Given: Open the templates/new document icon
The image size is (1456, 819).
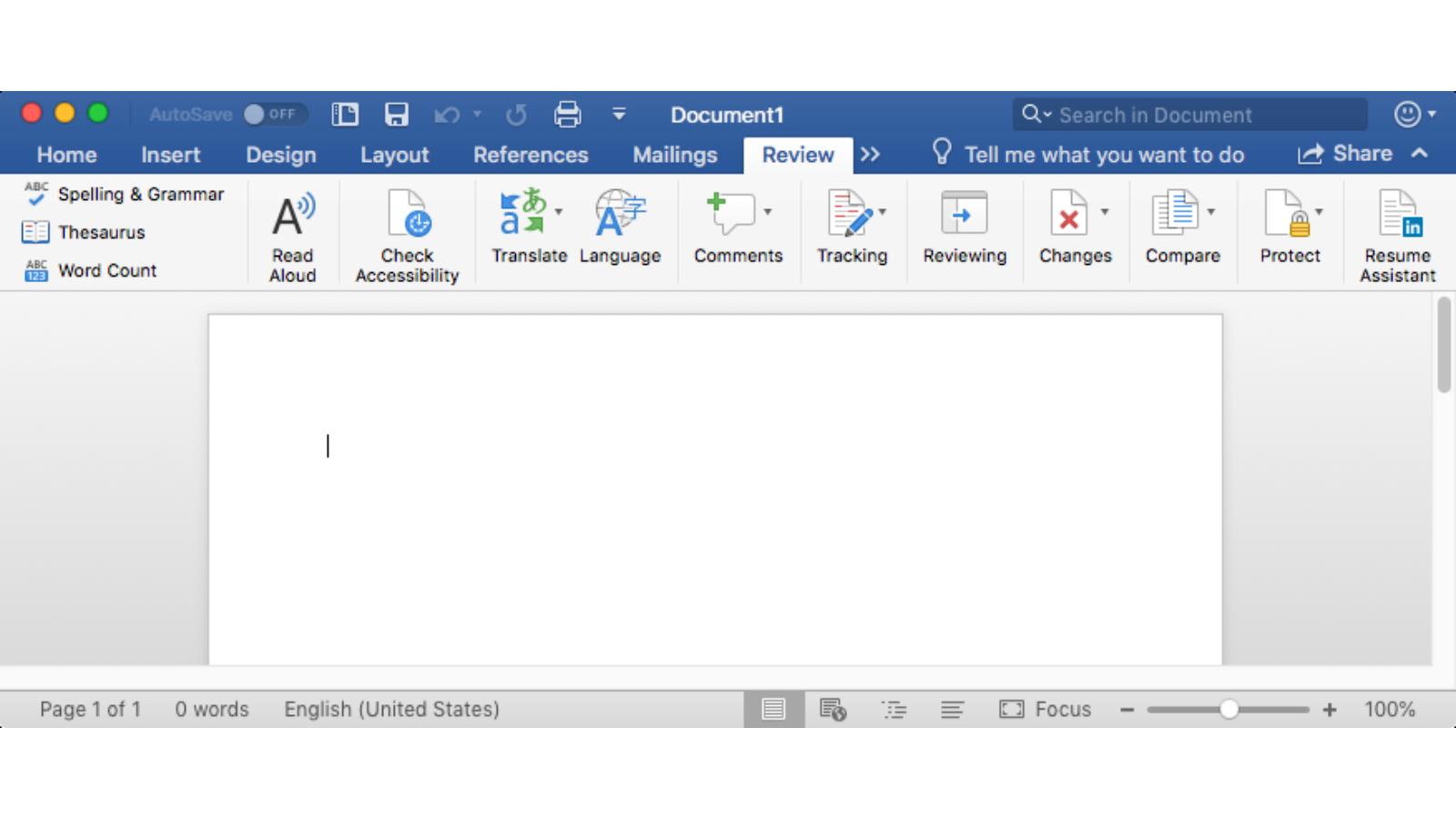Looking at the screenshot, I should click(x=345, y=114).
